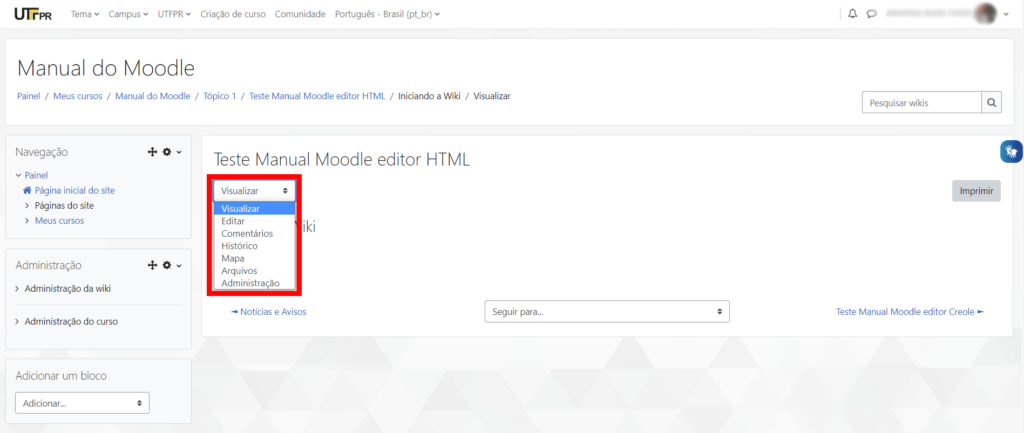Open the Campus dropdown menu

click(x=128, y=14)
